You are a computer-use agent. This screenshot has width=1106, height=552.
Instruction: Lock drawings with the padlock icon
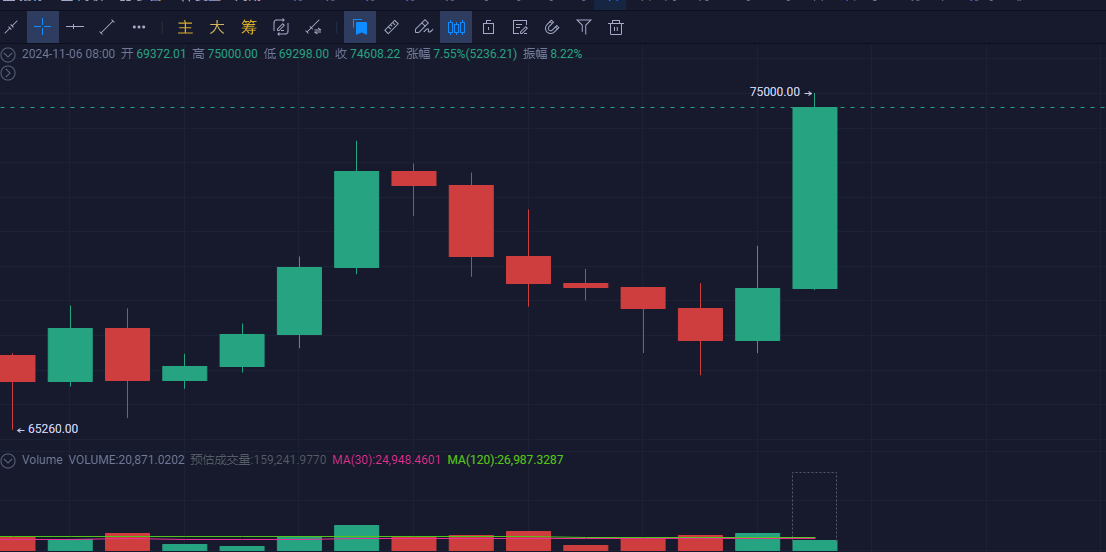pyautogui.click(x=488, y=27)
